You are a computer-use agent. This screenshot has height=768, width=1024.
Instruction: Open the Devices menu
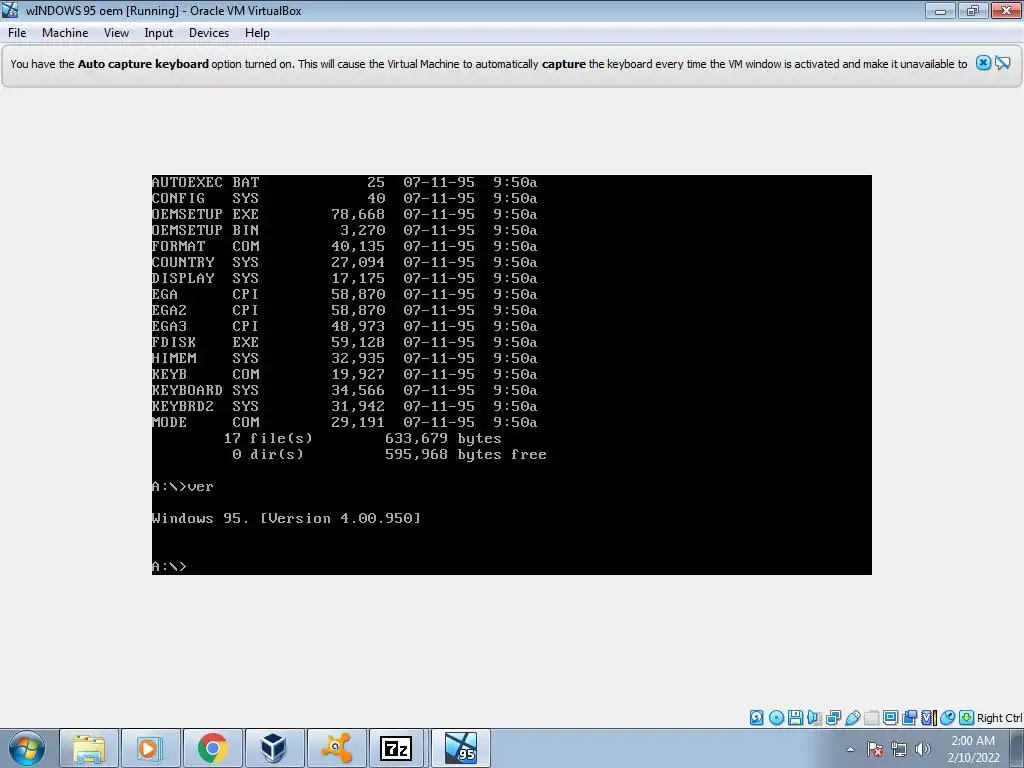click(x=208, y=33)
